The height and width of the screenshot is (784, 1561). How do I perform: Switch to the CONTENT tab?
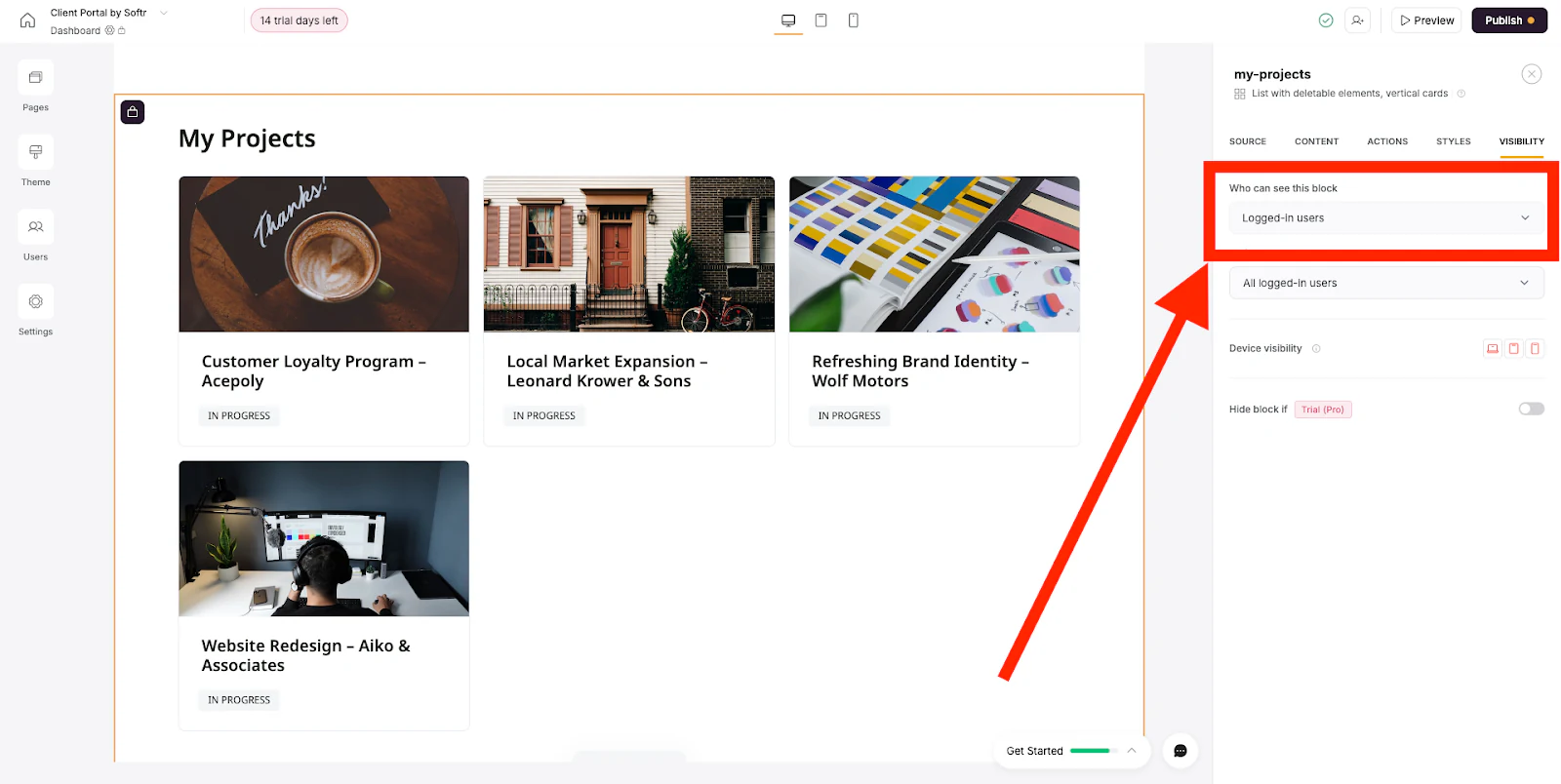coord(1316,141)
